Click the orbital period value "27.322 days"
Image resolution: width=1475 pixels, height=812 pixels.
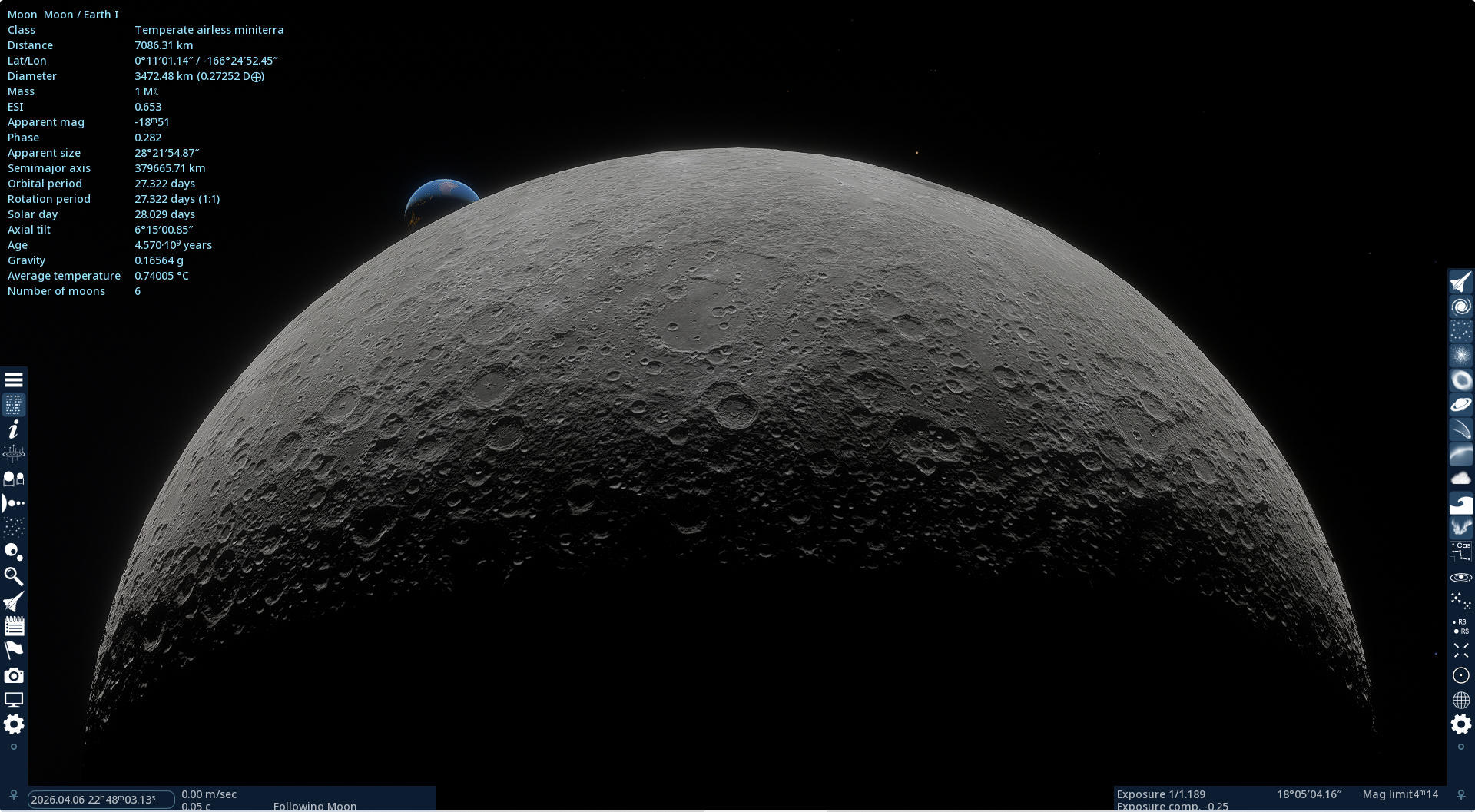[164, 184]
